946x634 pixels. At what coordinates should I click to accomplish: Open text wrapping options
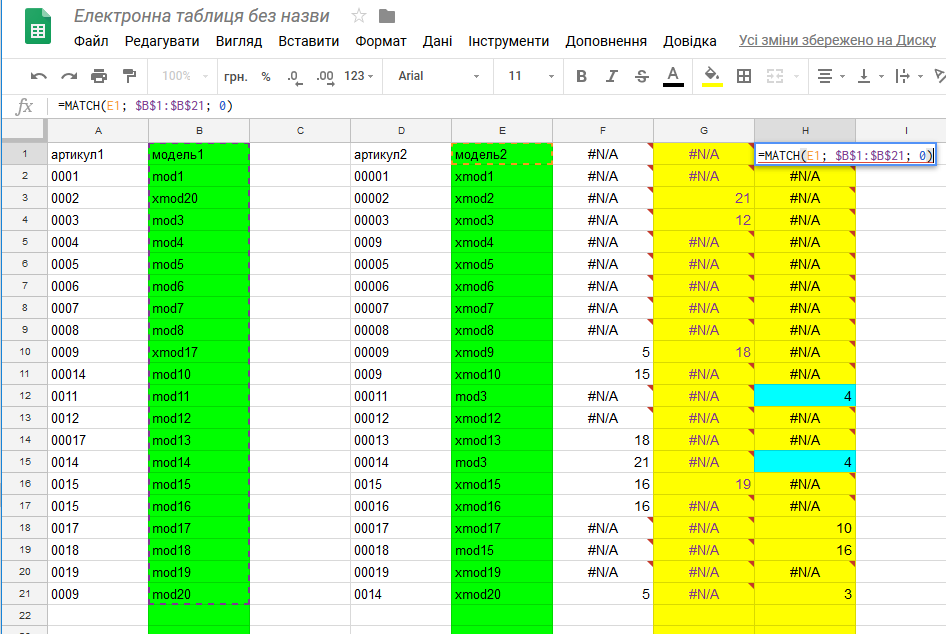(909, 76)
